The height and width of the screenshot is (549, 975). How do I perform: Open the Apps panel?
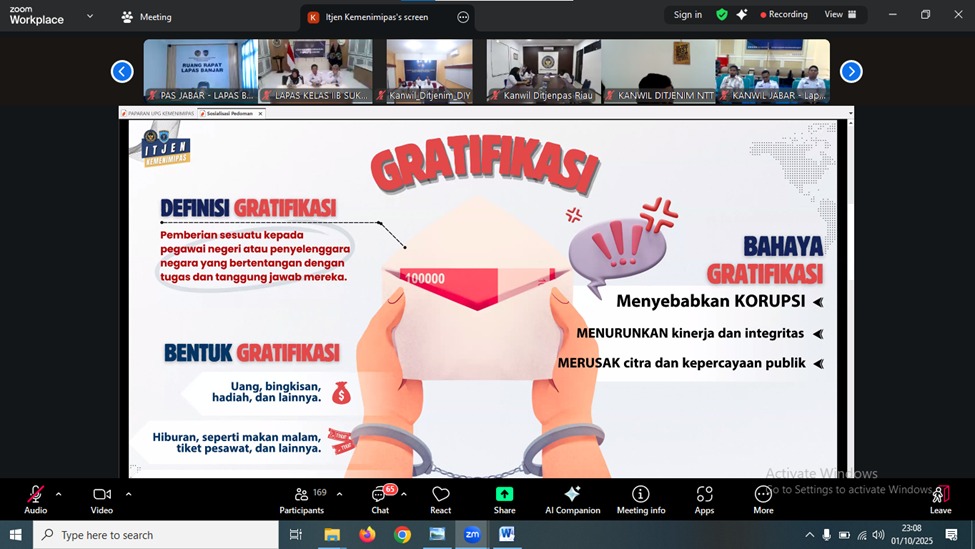pyautogui.click(x=704, y=499)
